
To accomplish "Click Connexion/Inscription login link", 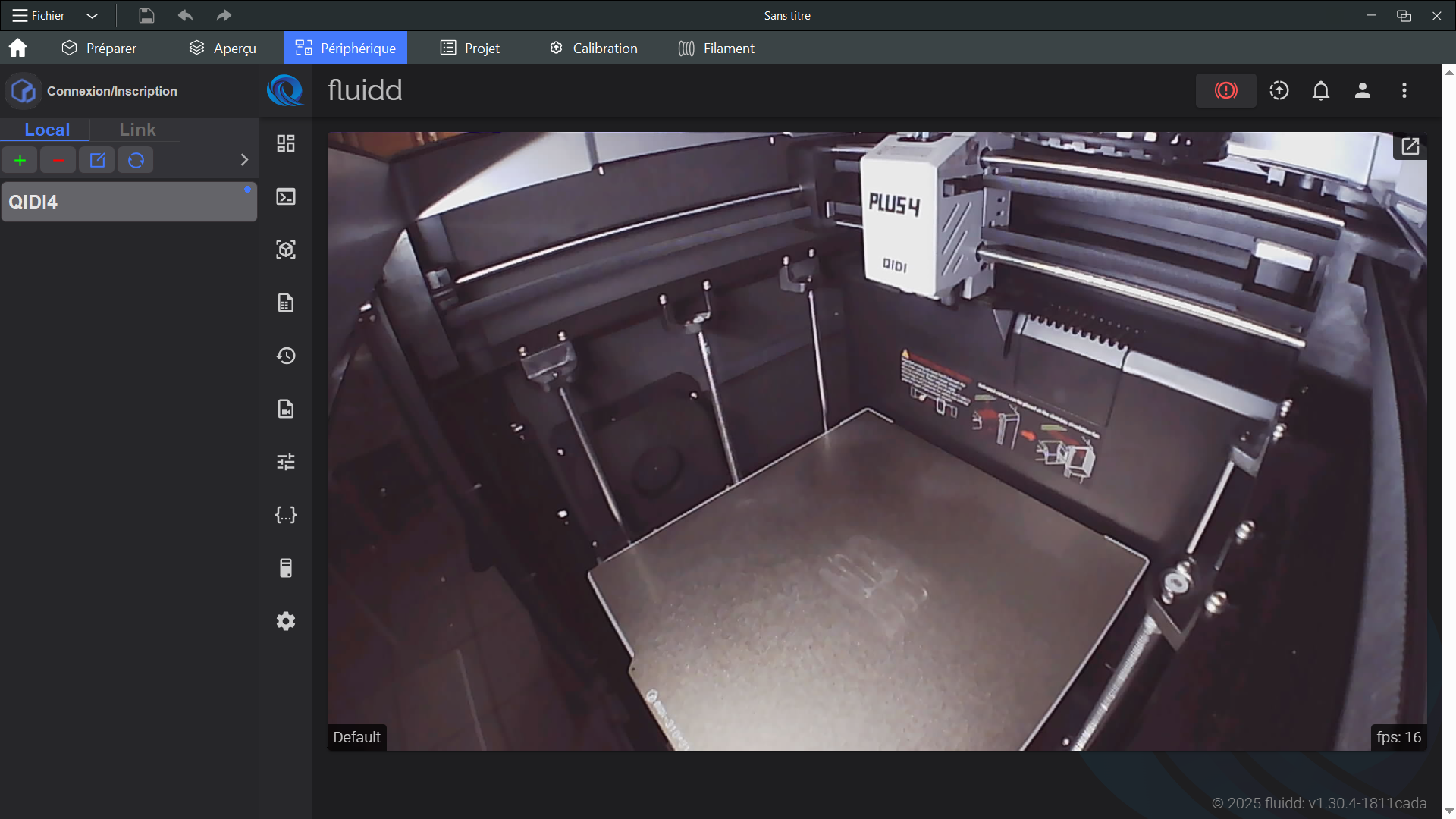I will 111,91.
